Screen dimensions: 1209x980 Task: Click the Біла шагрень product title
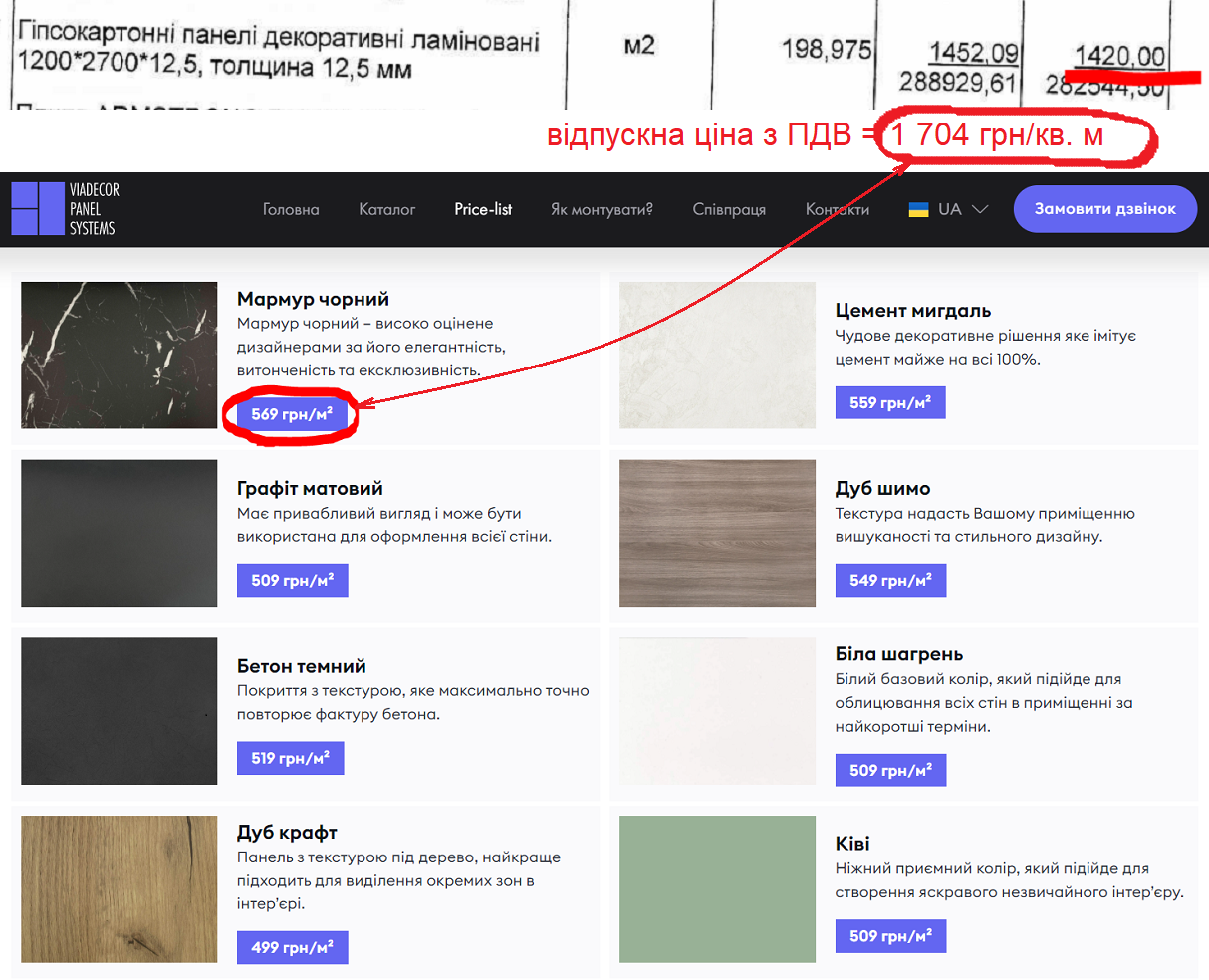click(x=898, y=654)
